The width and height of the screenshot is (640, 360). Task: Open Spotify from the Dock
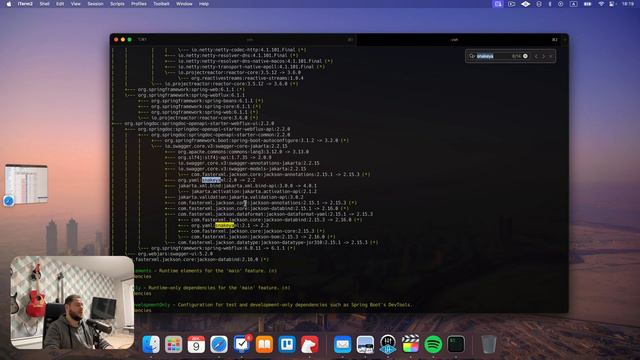pyautogui.click(x=433, y=344)
